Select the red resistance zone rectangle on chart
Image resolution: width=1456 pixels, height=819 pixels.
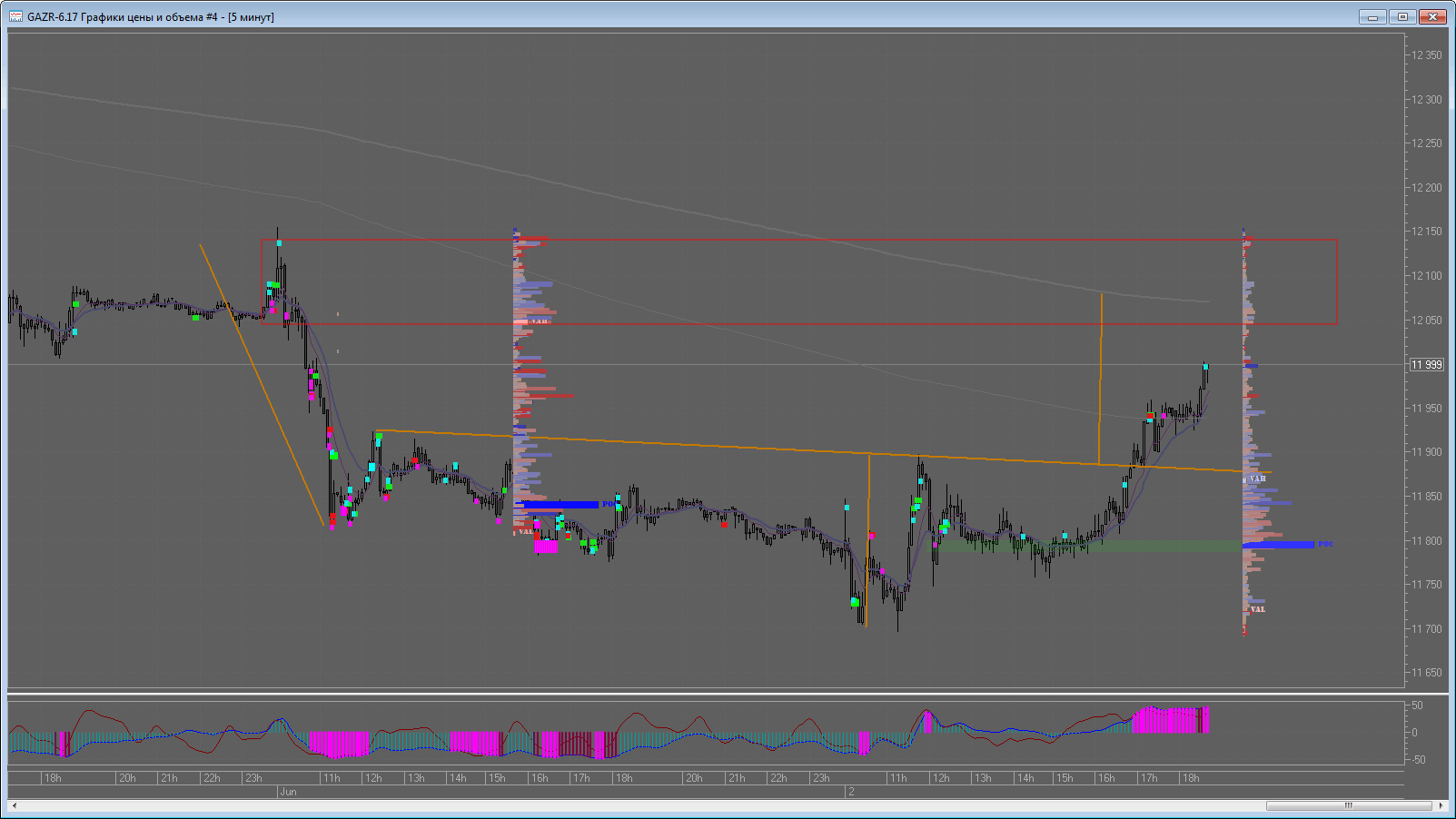tap(799, 281)
